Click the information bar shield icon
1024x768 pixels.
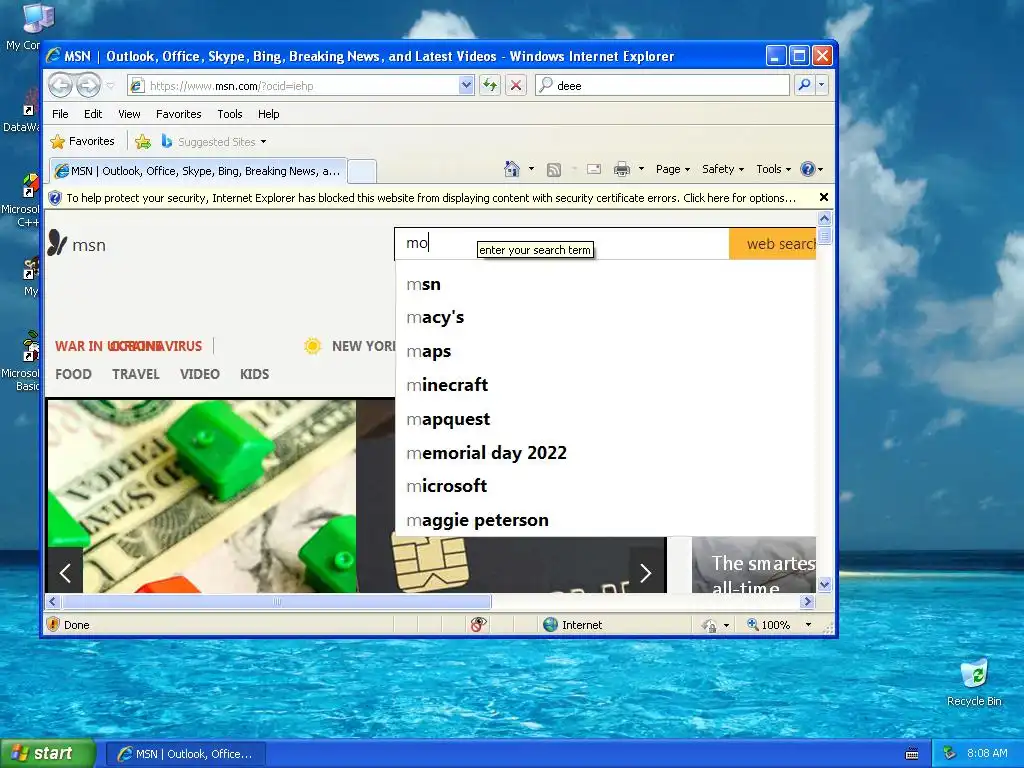click(55, 198)
